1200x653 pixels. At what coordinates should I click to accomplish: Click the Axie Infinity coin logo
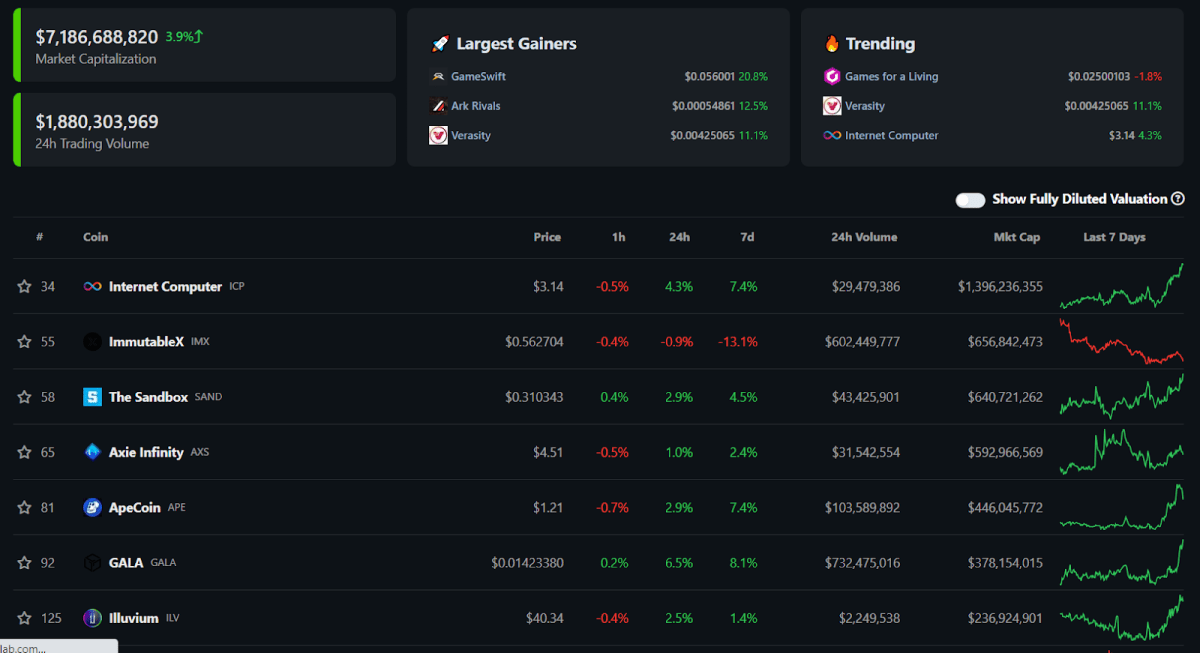(x=92, y=452)
